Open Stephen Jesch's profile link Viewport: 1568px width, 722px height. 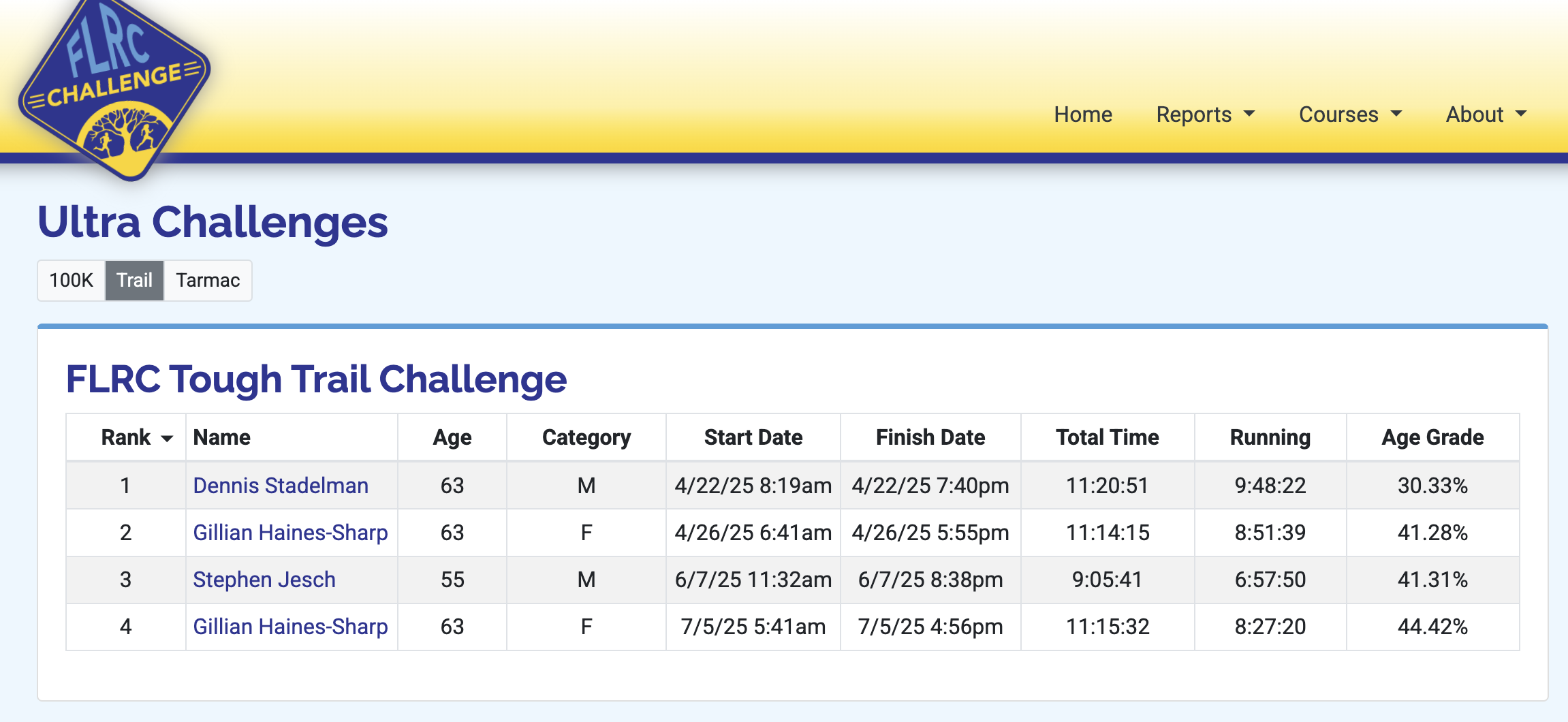(264, 579)
